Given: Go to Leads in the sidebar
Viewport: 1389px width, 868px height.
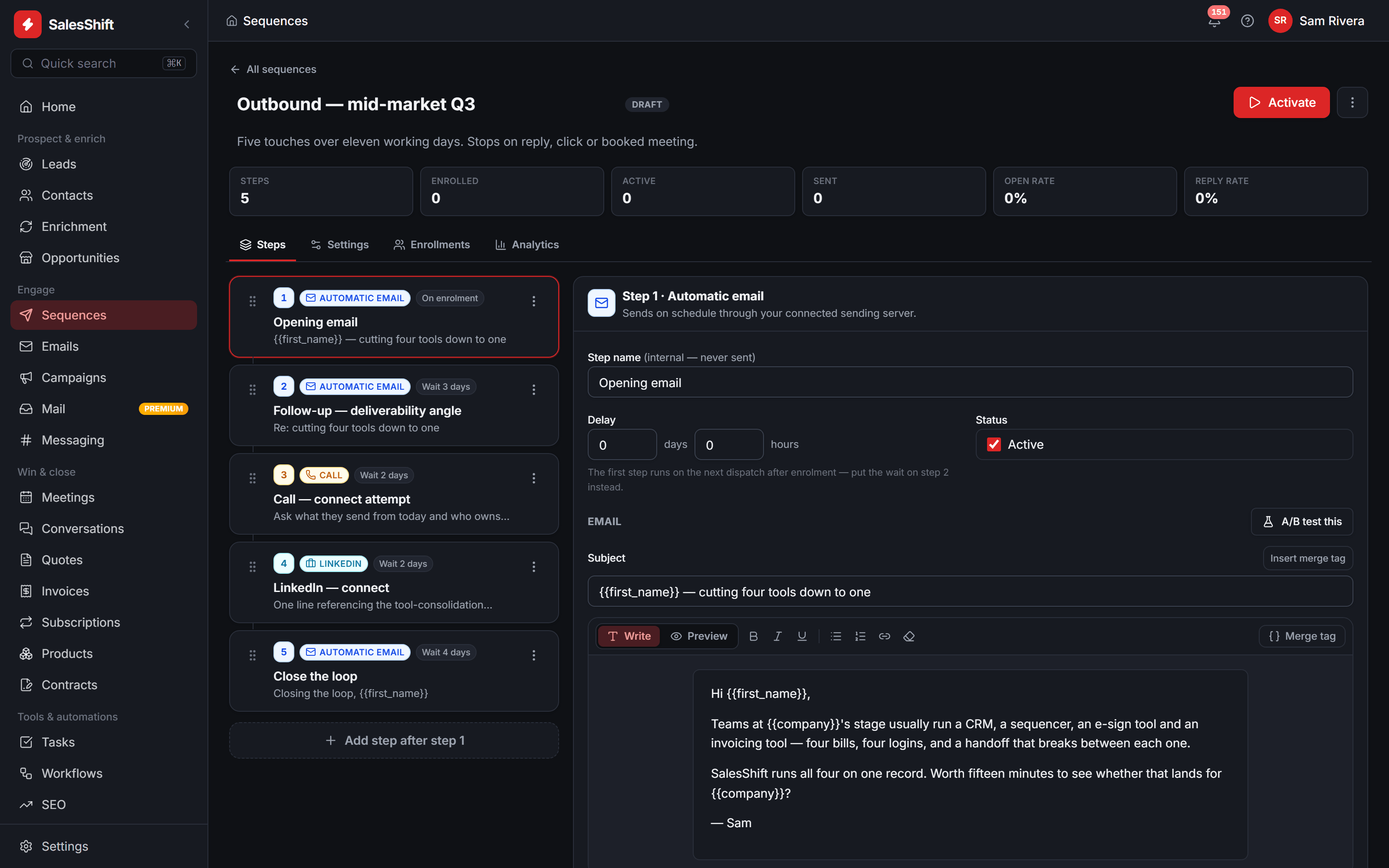Looking at the screenshot, I should pos(103,164).
